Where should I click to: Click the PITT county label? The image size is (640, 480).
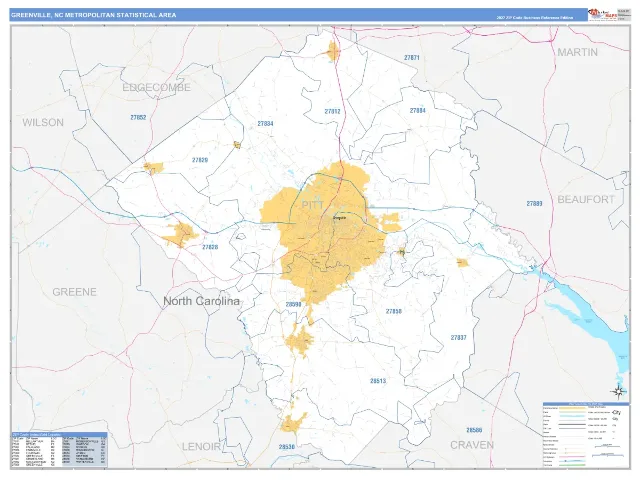click(x=313, y=205)
